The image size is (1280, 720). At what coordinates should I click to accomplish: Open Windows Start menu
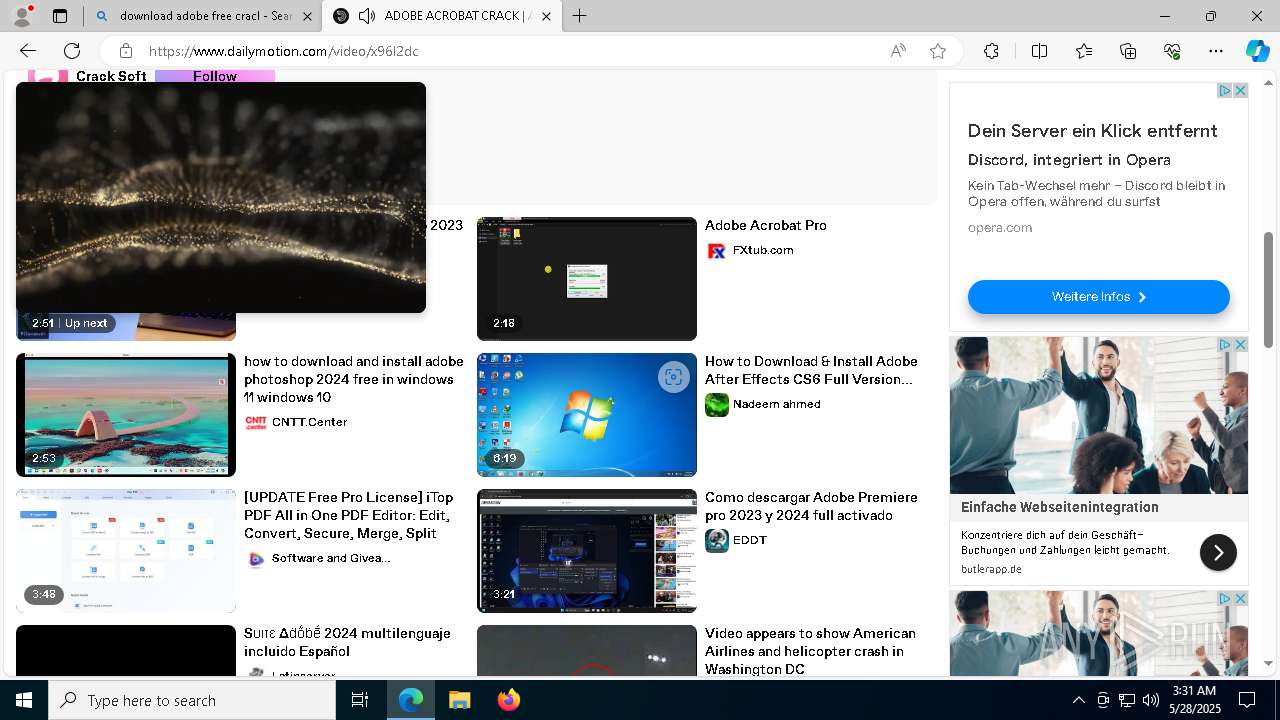[24, 700]
